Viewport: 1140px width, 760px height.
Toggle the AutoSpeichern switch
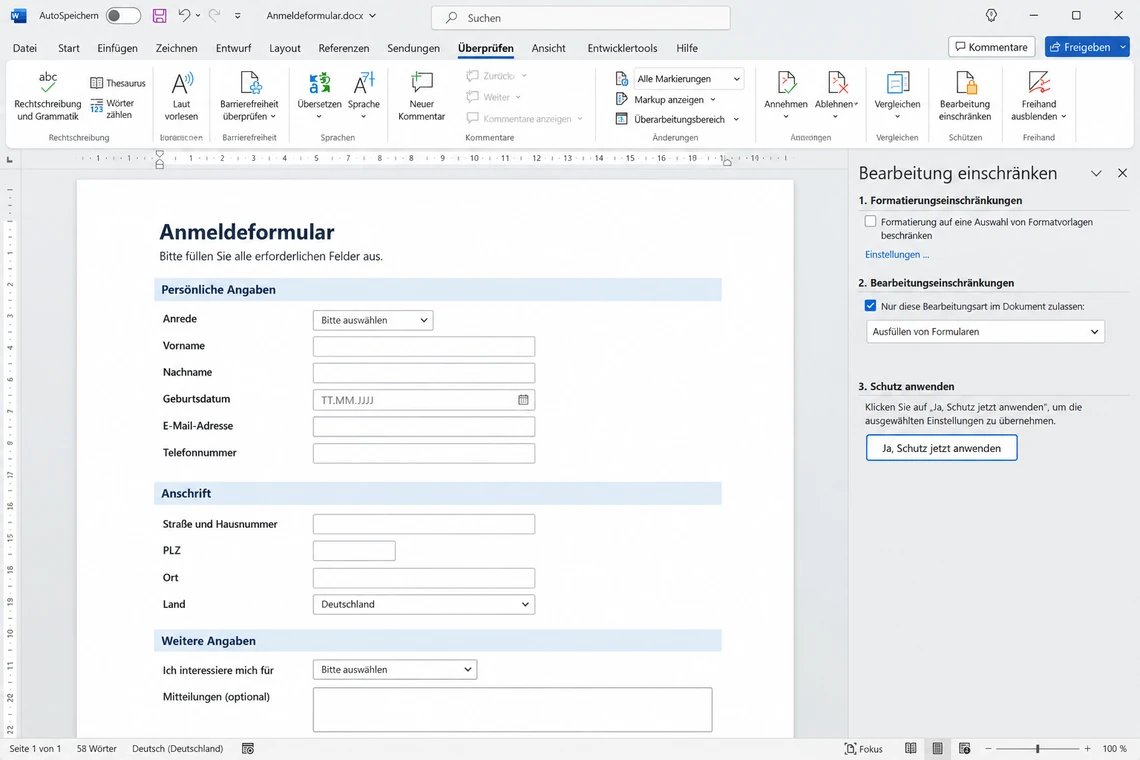tap(123, 15)
